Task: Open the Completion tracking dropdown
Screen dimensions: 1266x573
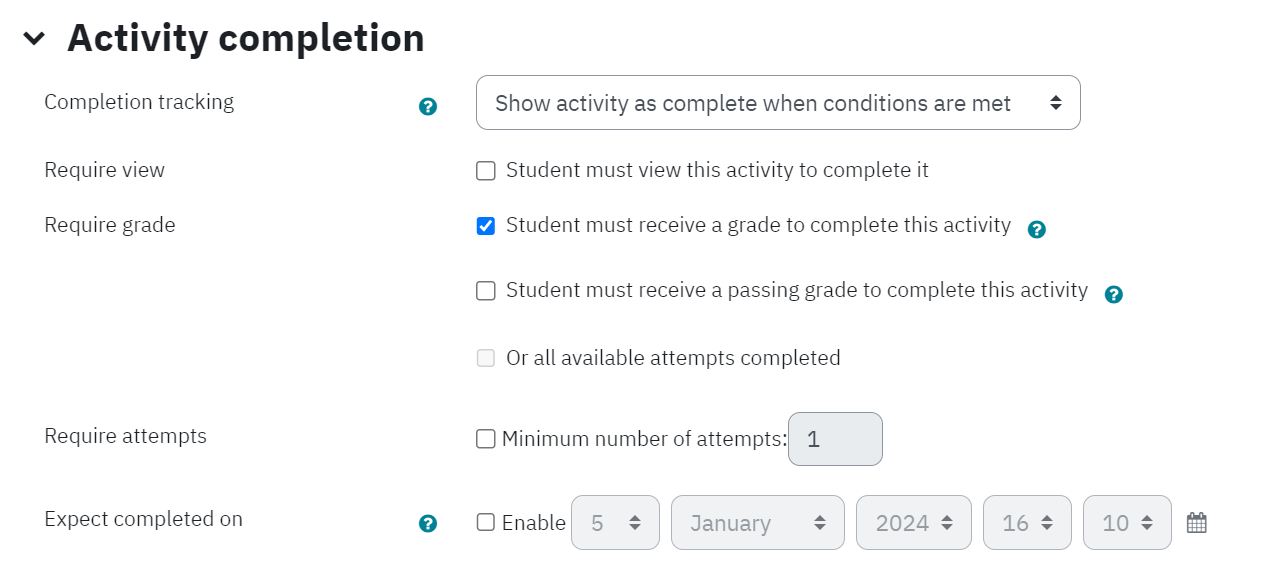Action: coord(778,102)
